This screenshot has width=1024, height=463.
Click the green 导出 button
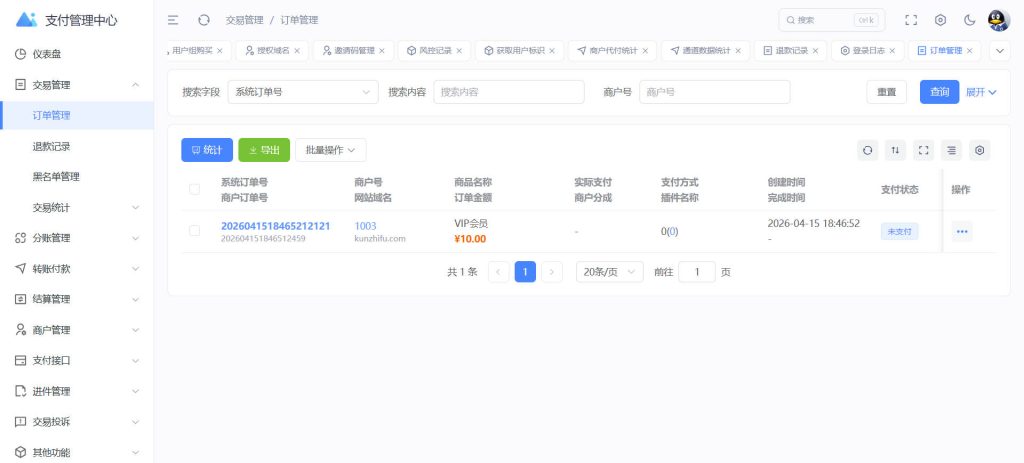coord(264,150)
